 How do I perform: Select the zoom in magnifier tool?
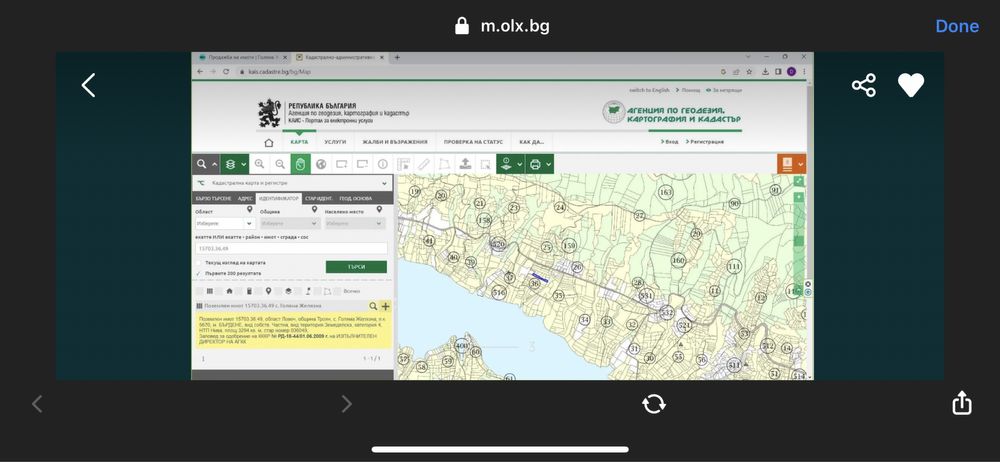click(x=259, y=164)
